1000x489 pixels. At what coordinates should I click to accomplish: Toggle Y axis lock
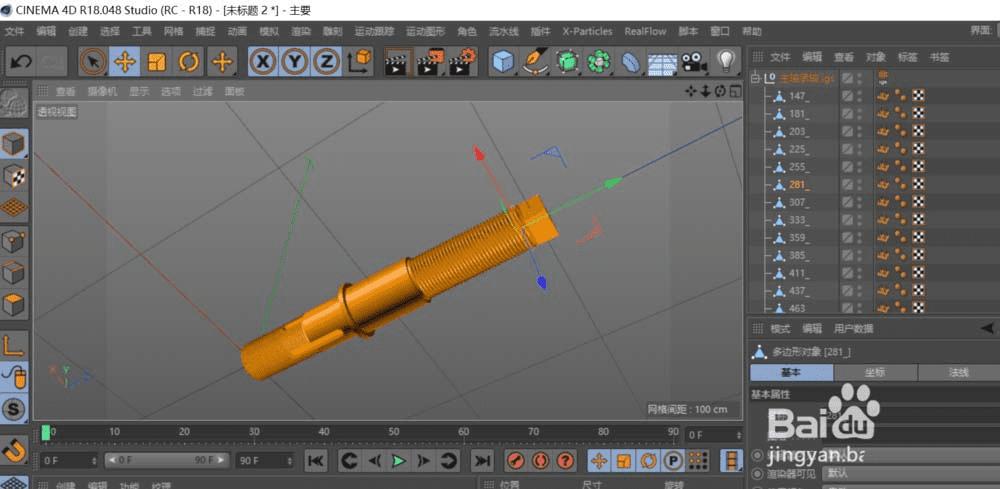295,62
